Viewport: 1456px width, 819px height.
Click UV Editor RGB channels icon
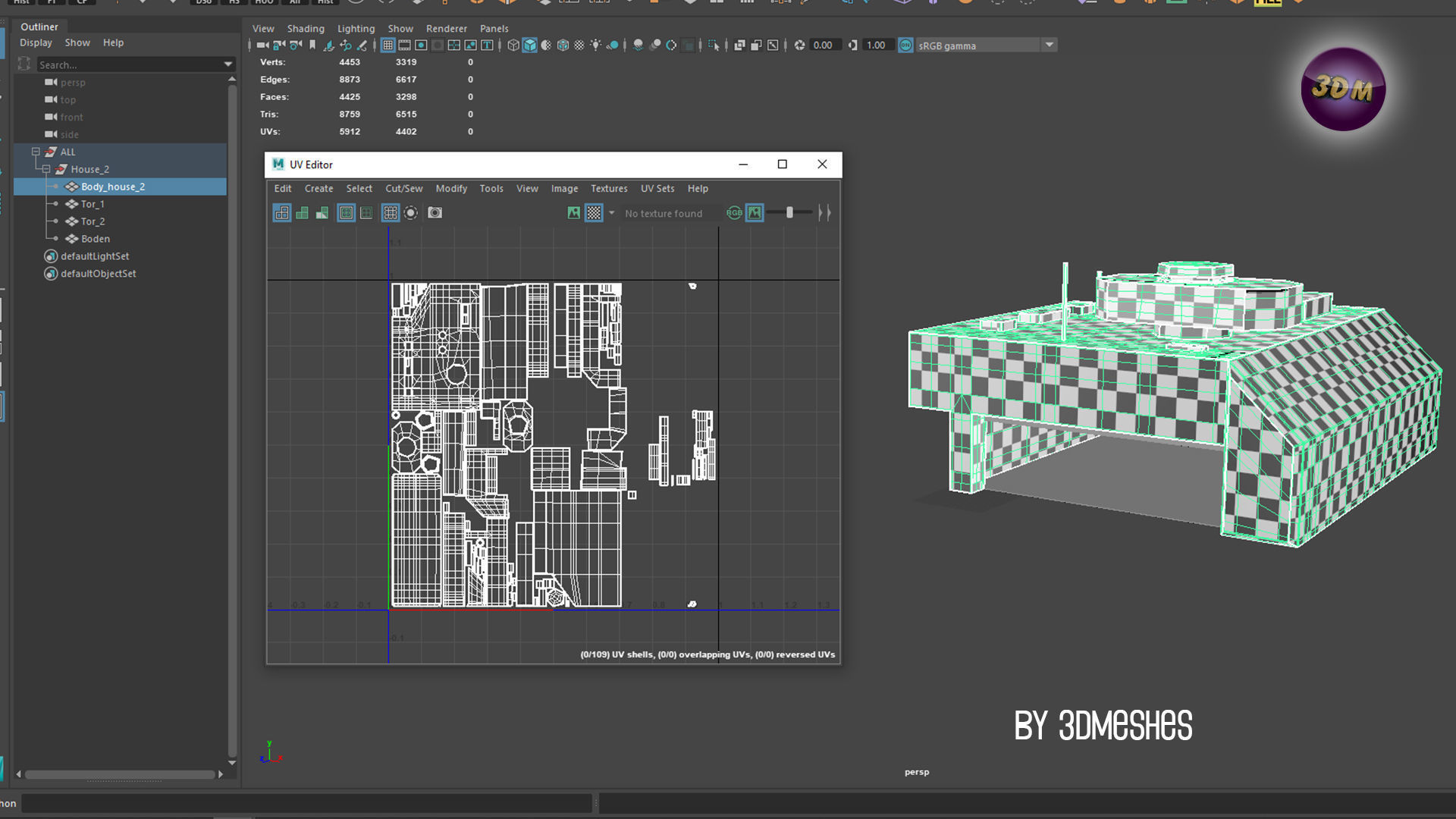click(x=734, y=213)
